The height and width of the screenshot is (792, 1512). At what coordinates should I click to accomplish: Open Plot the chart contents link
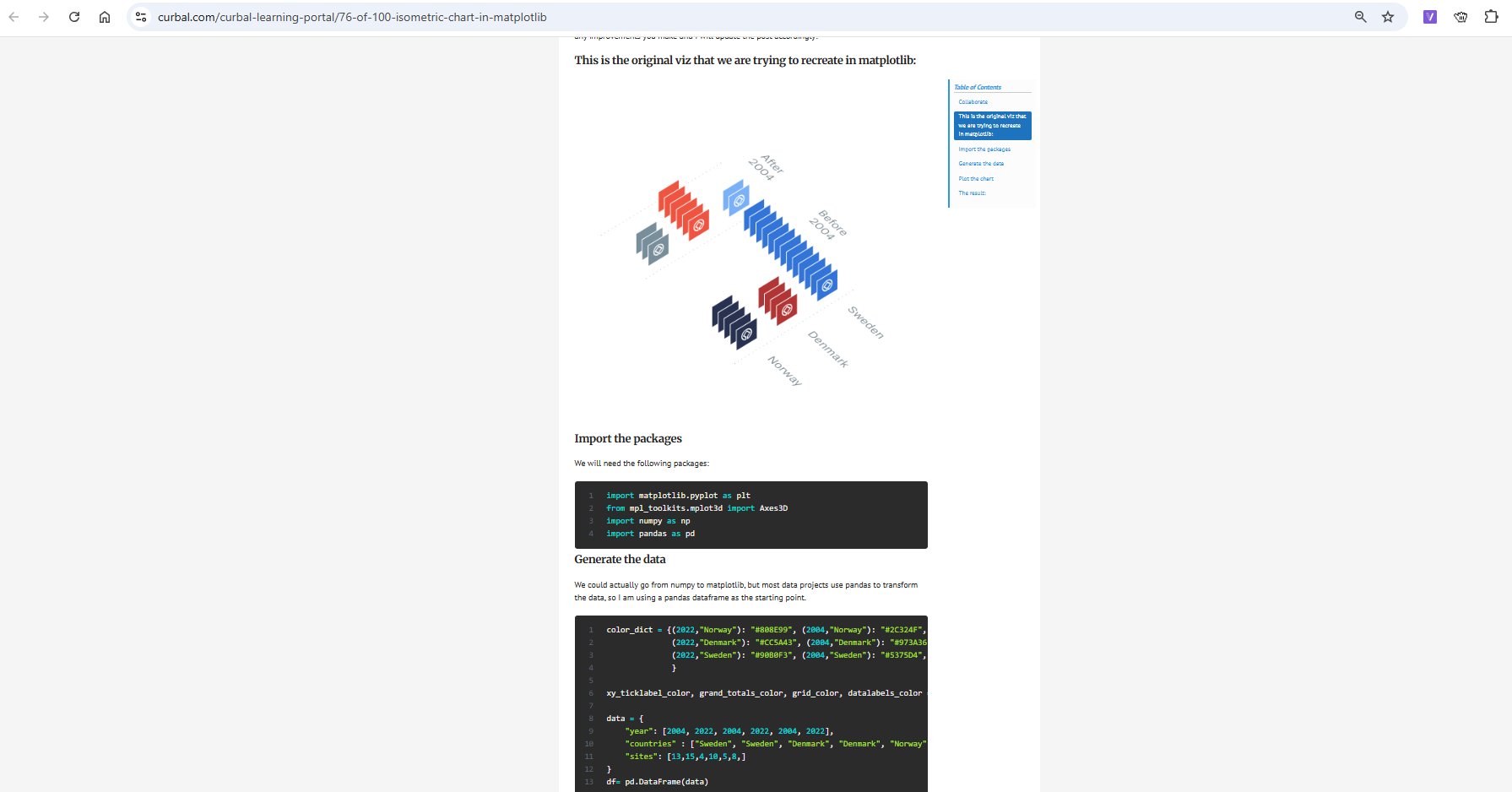976,179
